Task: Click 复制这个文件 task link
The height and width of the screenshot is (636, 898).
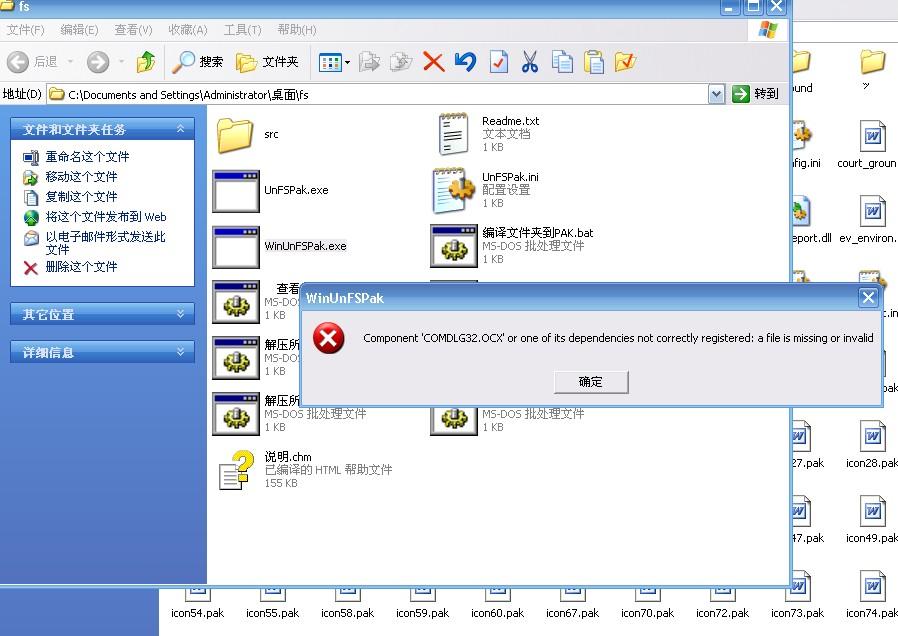Action: (x=81, y=197)
